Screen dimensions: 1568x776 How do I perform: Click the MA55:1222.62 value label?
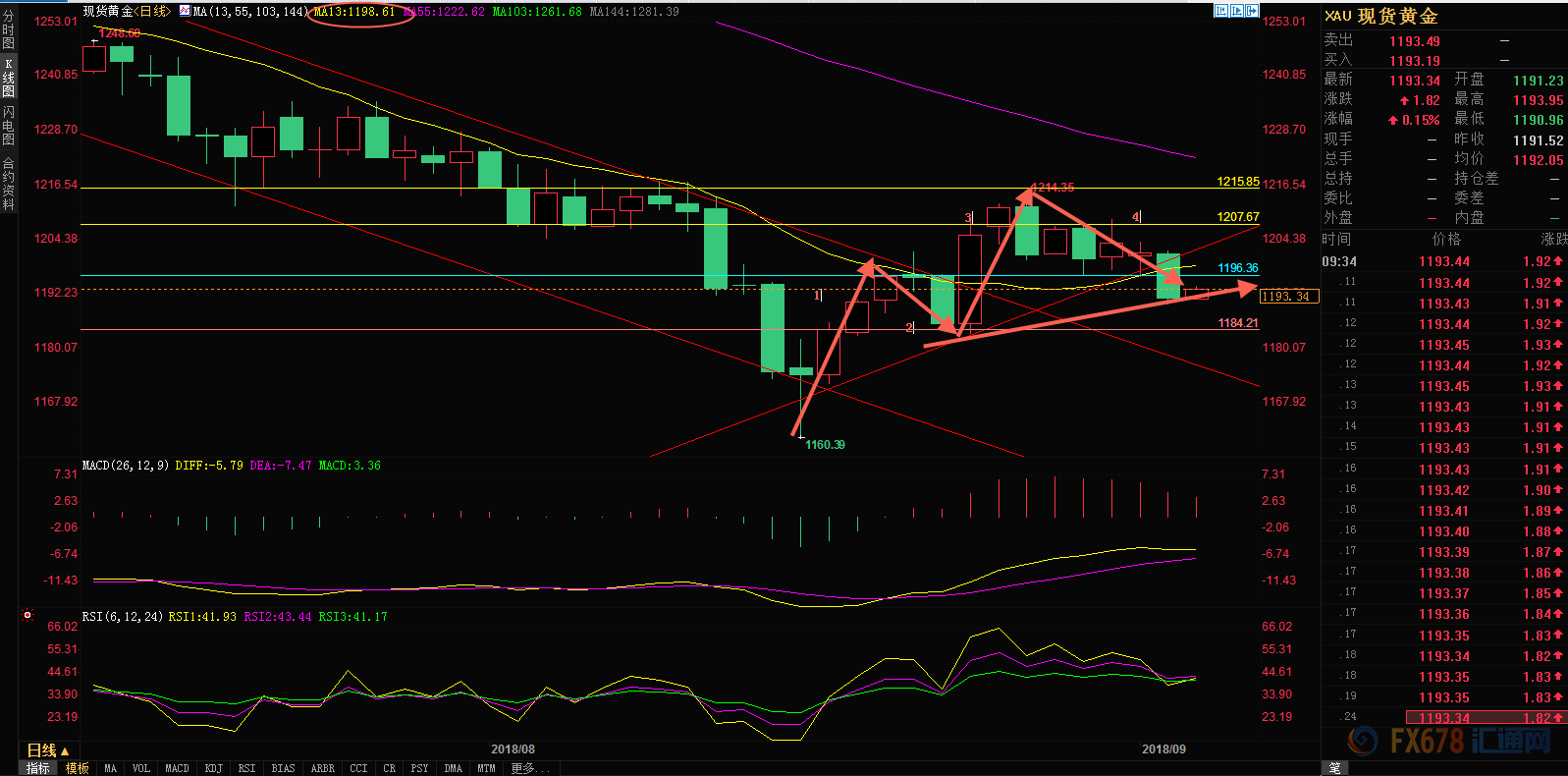tap(444, 12)
